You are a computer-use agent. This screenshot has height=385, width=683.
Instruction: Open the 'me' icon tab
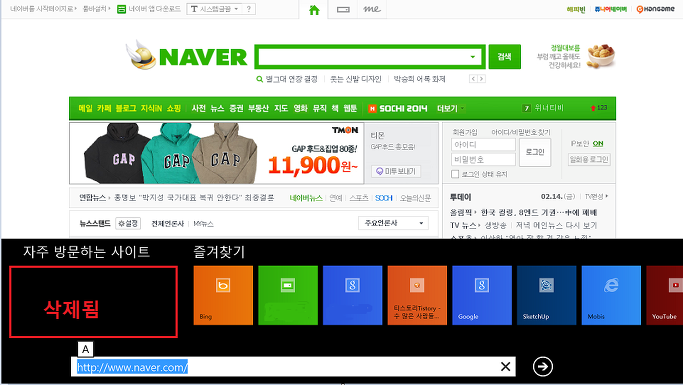click(372, 9)
